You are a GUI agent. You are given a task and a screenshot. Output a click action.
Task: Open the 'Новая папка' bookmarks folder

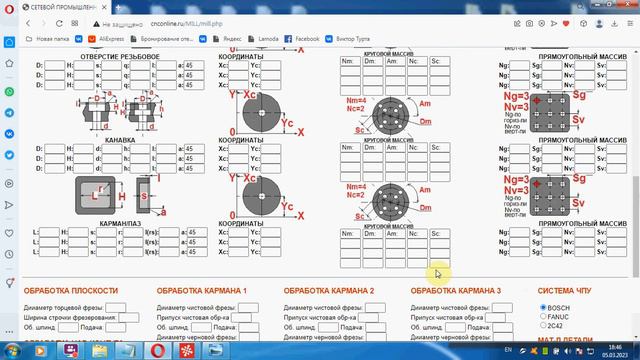tap(47, 39)
